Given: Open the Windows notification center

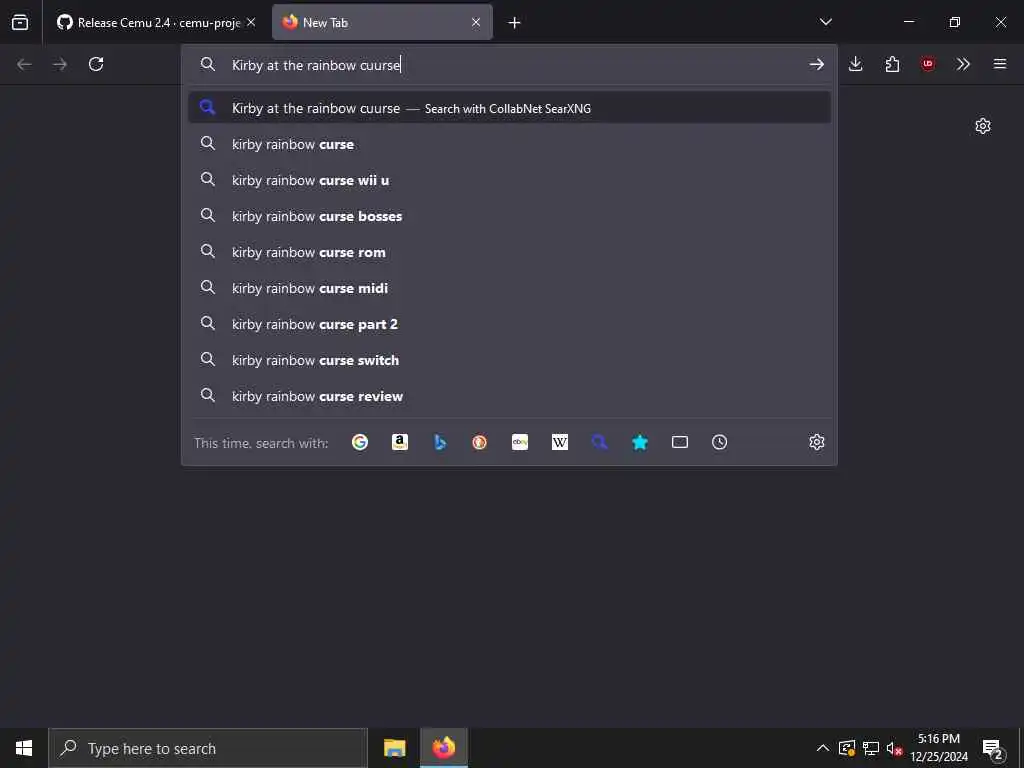Looking at the screenshot, I should [992, 748].
